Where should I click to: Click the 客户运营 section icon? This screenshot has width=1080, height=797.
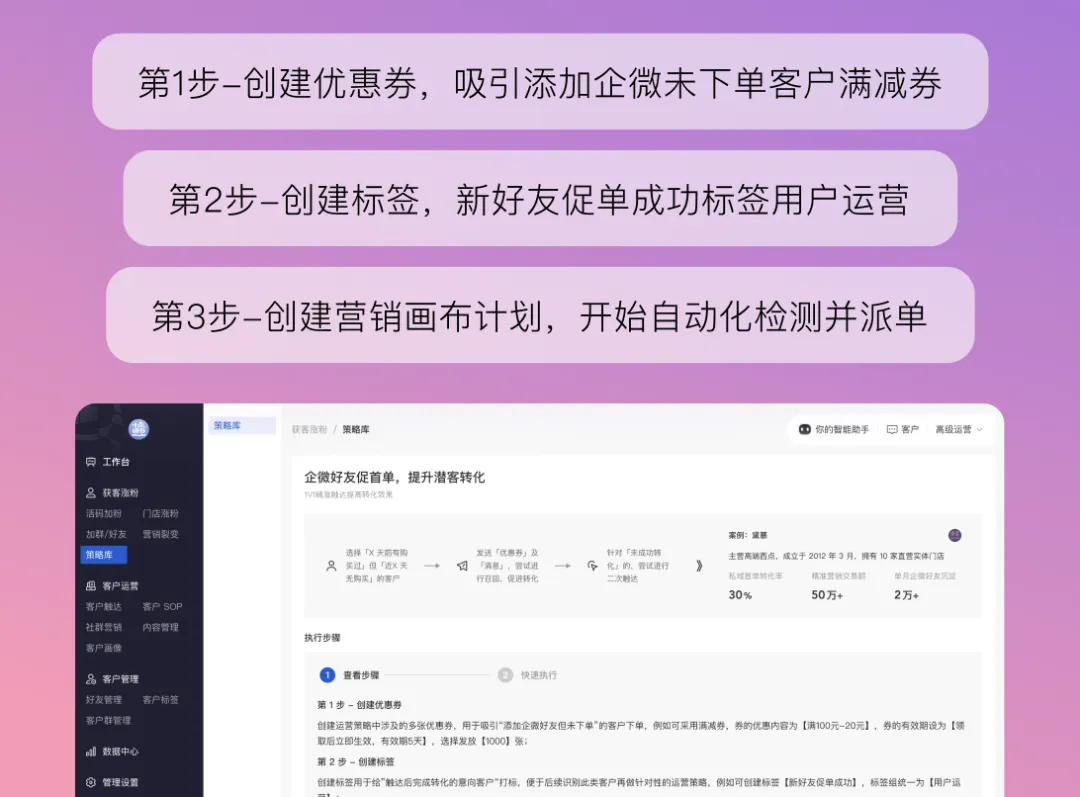click(91, 586)
